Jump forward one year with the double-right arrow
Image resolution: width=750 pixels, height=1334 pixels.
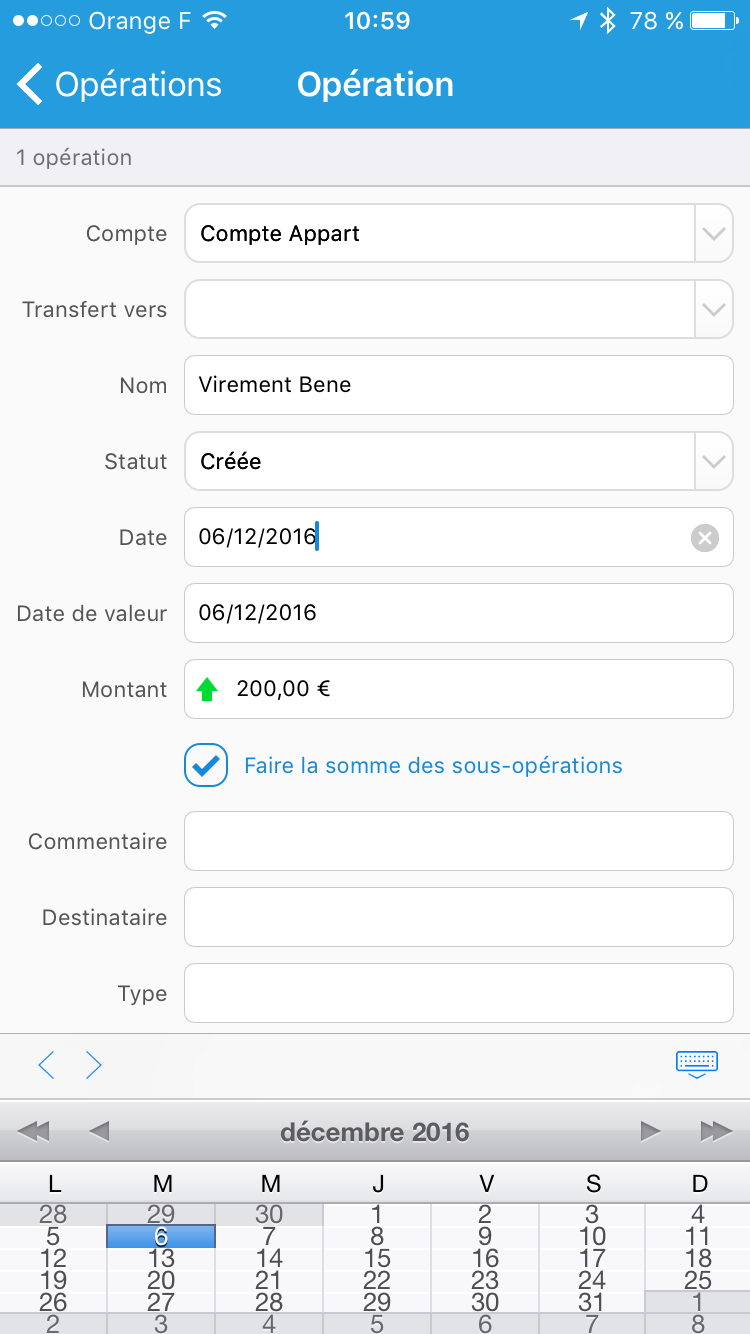coord(716,1131)
